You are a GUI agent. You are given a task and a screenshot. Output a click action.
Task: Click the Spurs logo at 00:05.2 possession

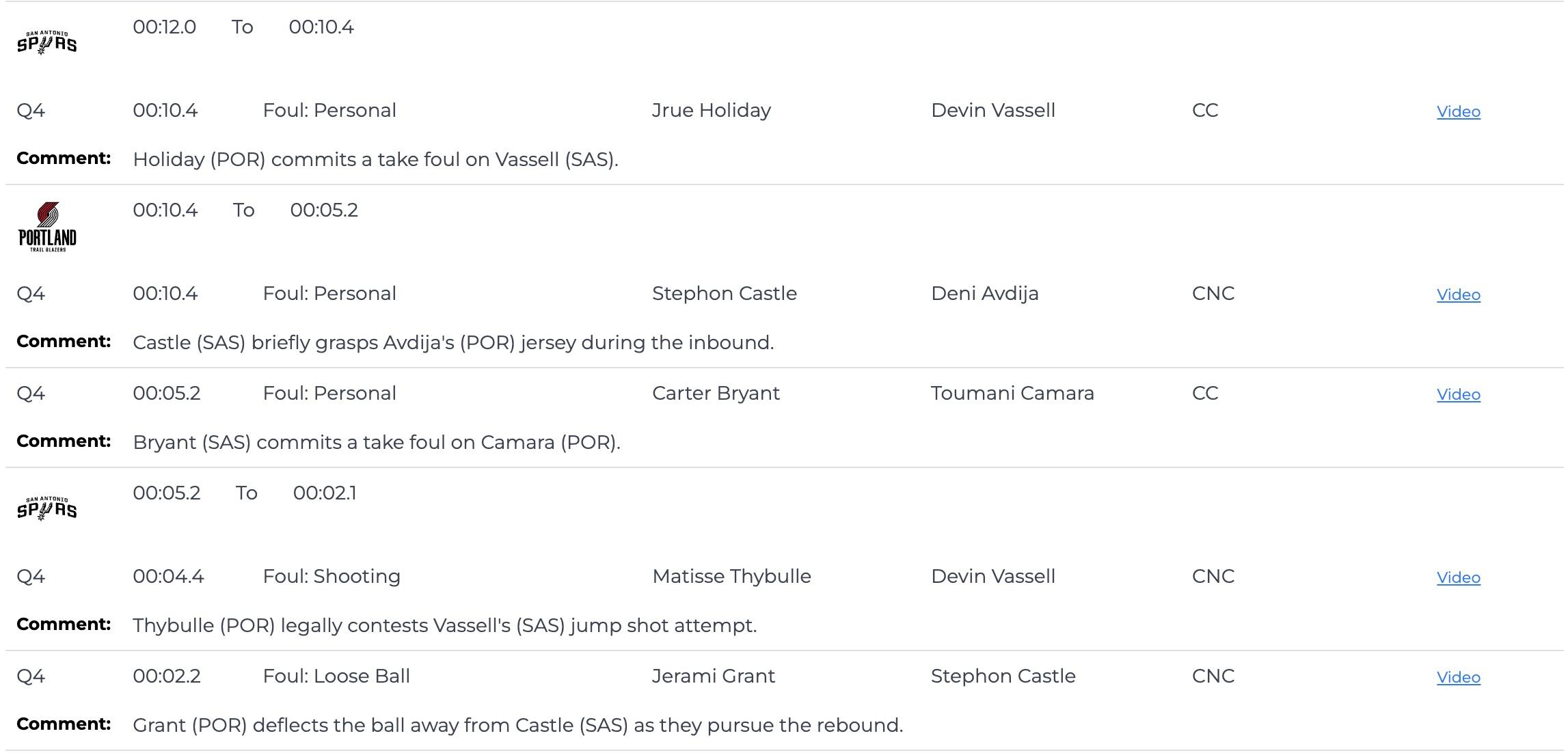tap(46, 508)
